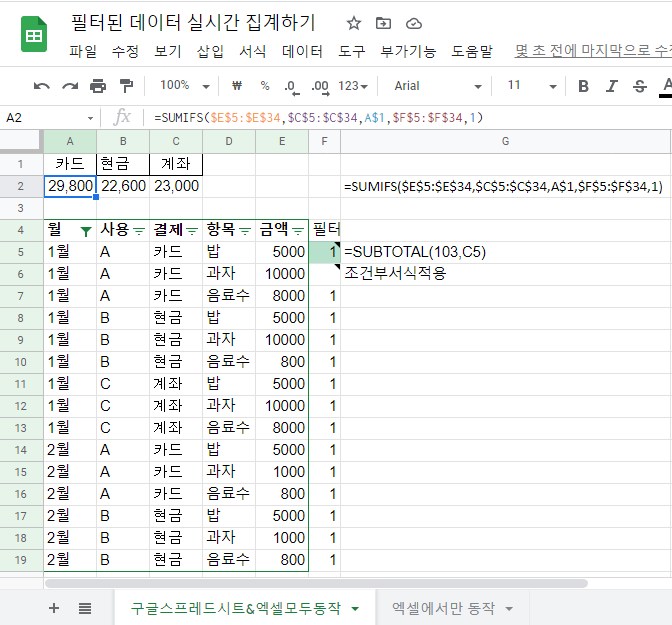Open the 사용 column filter
Viewport: 672px width, 625px height.
[139, 231]
